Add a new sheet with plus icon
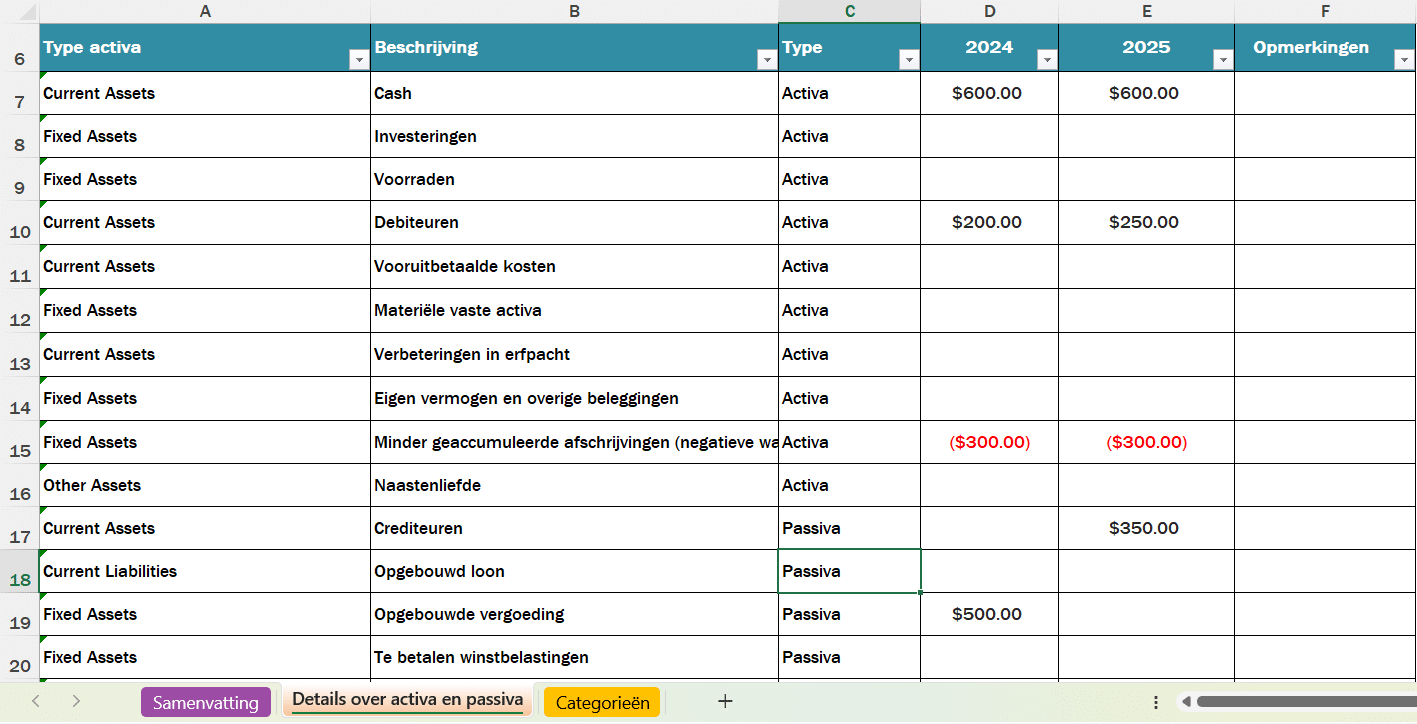Screen dimensions: 1417x724 [725, 702]
